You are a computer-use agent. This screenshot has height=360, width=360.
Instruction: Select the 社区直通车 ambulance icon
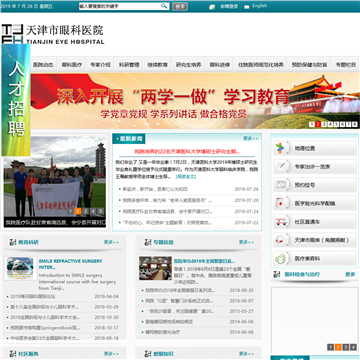tap(280, 221)
